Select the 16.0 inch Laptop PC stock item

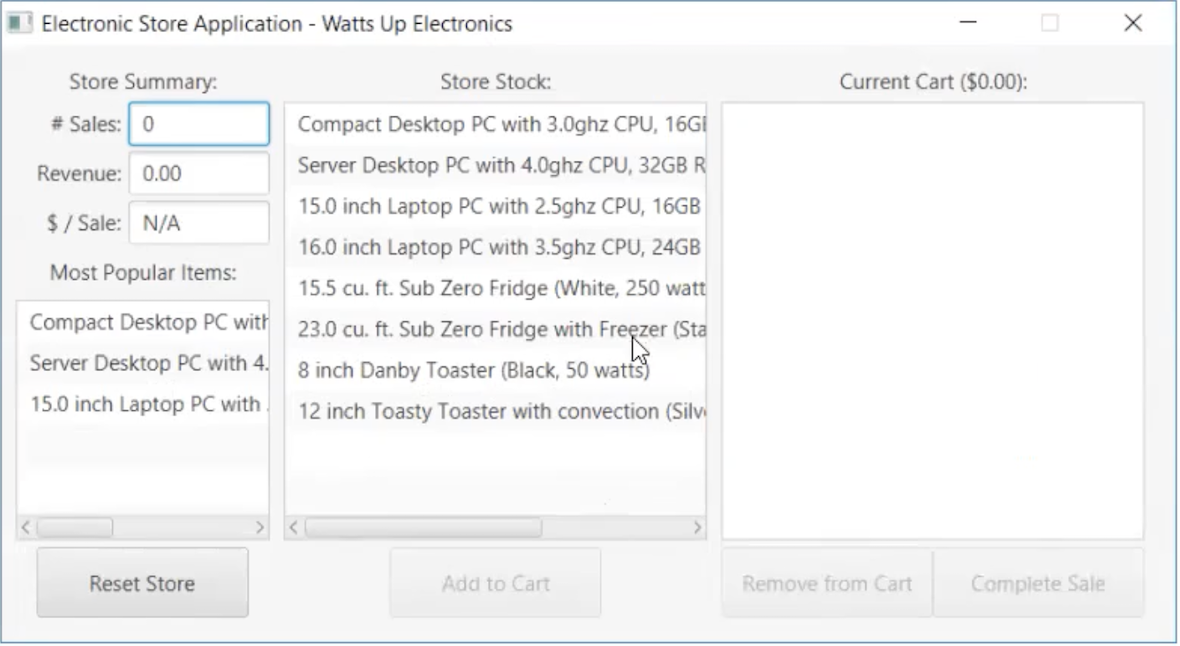click(x=495, y=248)
